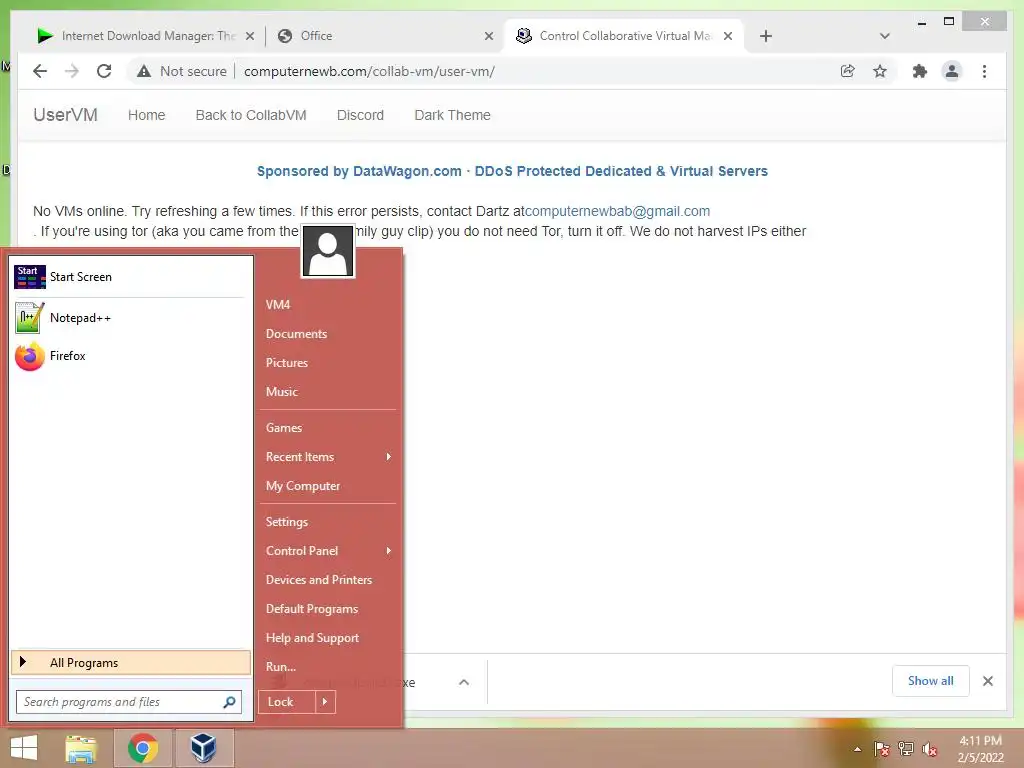Open the Home navigation link
Viewport: 1024px width, 768px height.
point(146,115)
